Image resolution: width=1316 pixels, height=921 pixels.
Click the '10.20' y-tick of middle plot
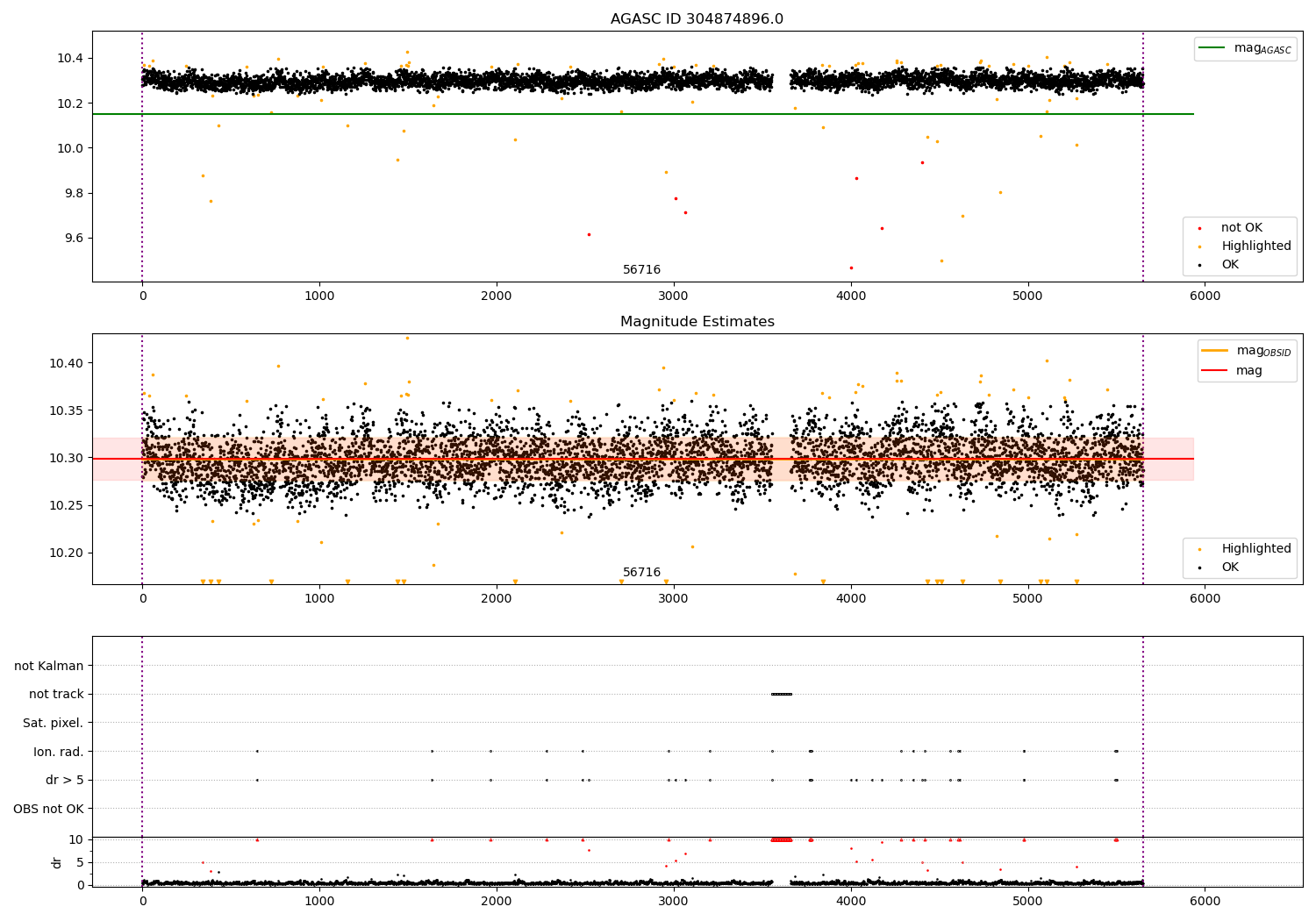(67, 553)
